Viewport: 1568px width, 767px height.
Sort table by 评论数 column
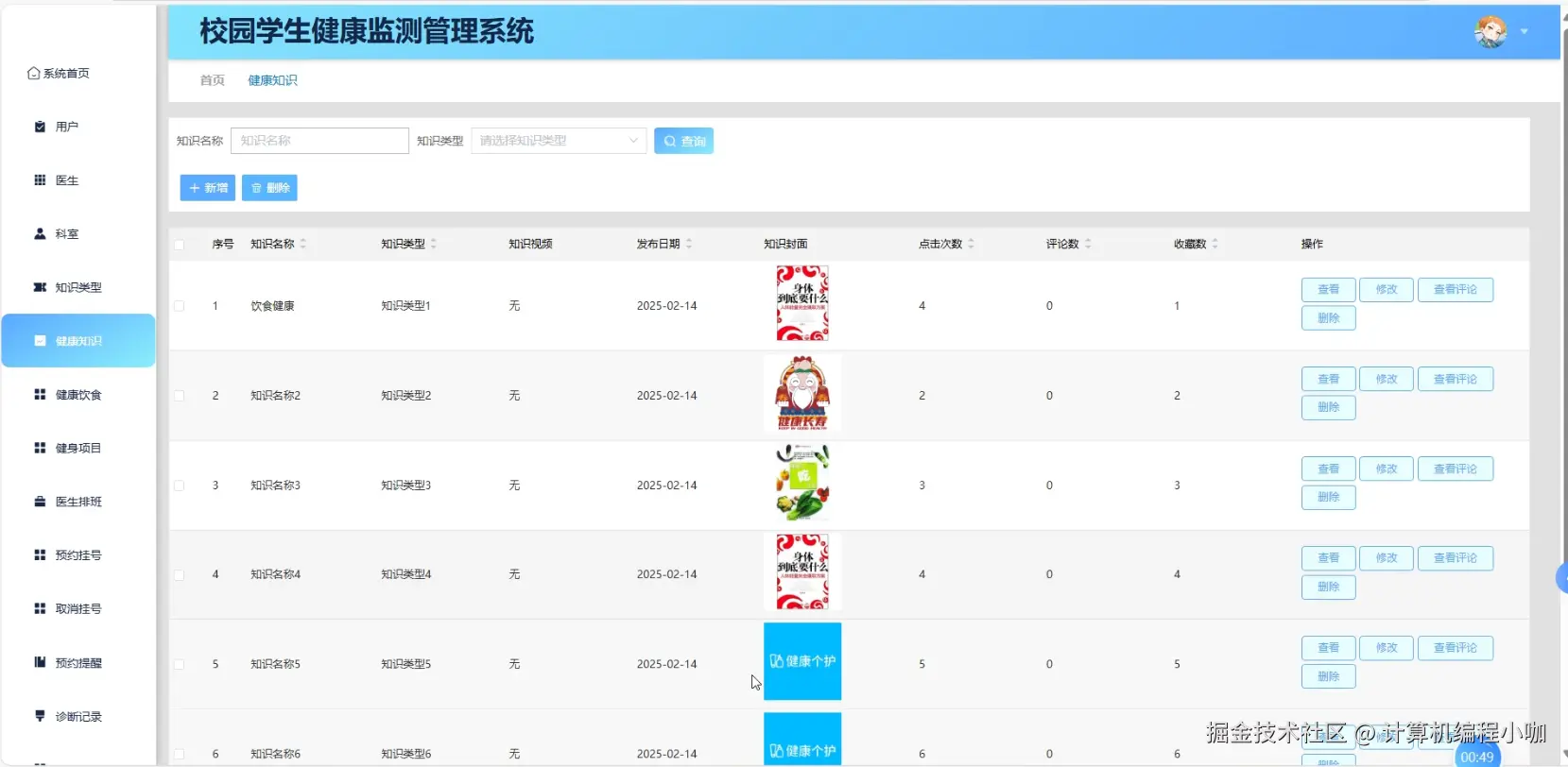click(x=1088, y=244)
